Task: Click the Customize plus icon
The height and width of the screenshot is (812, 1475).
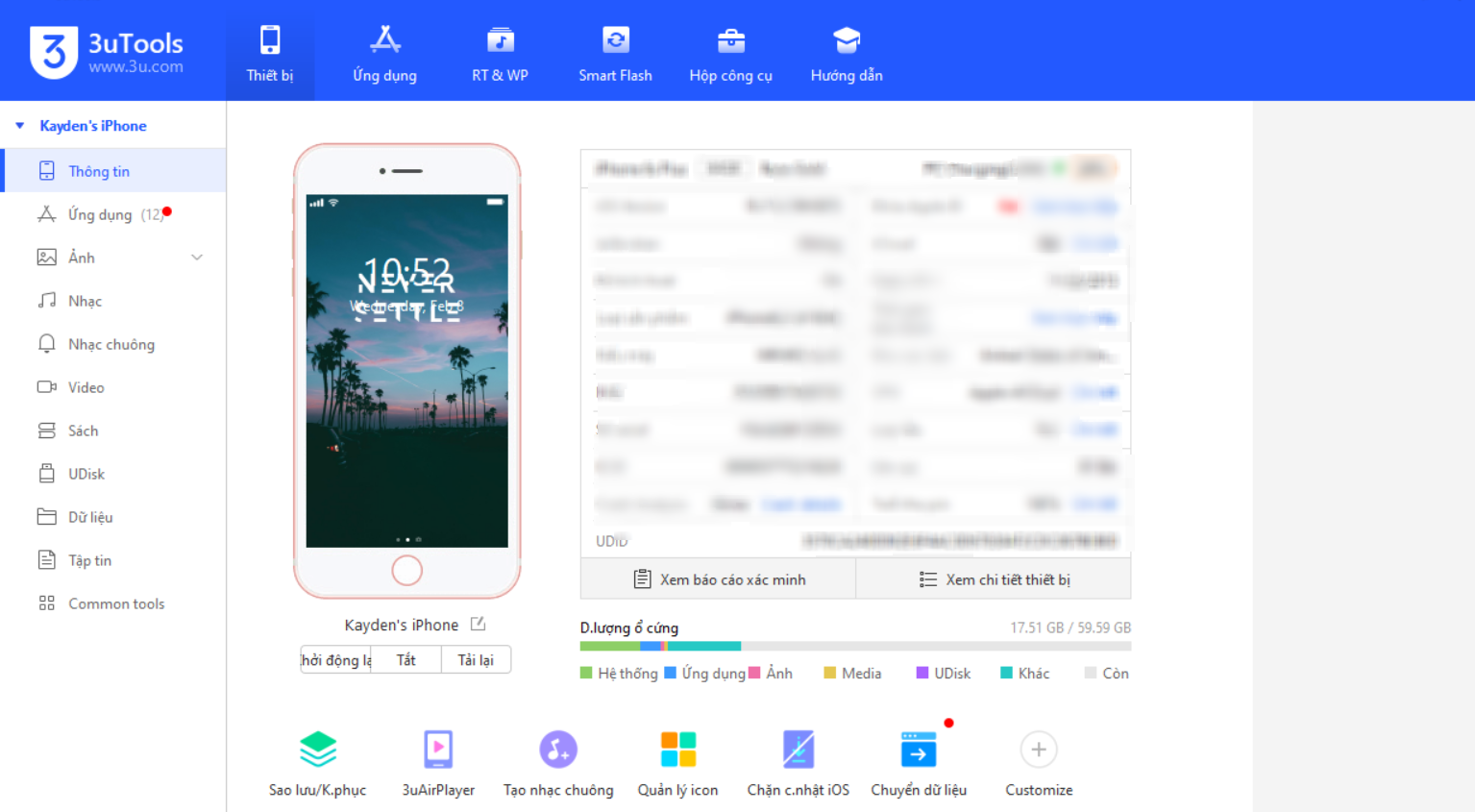Action: click(1038, 750)
